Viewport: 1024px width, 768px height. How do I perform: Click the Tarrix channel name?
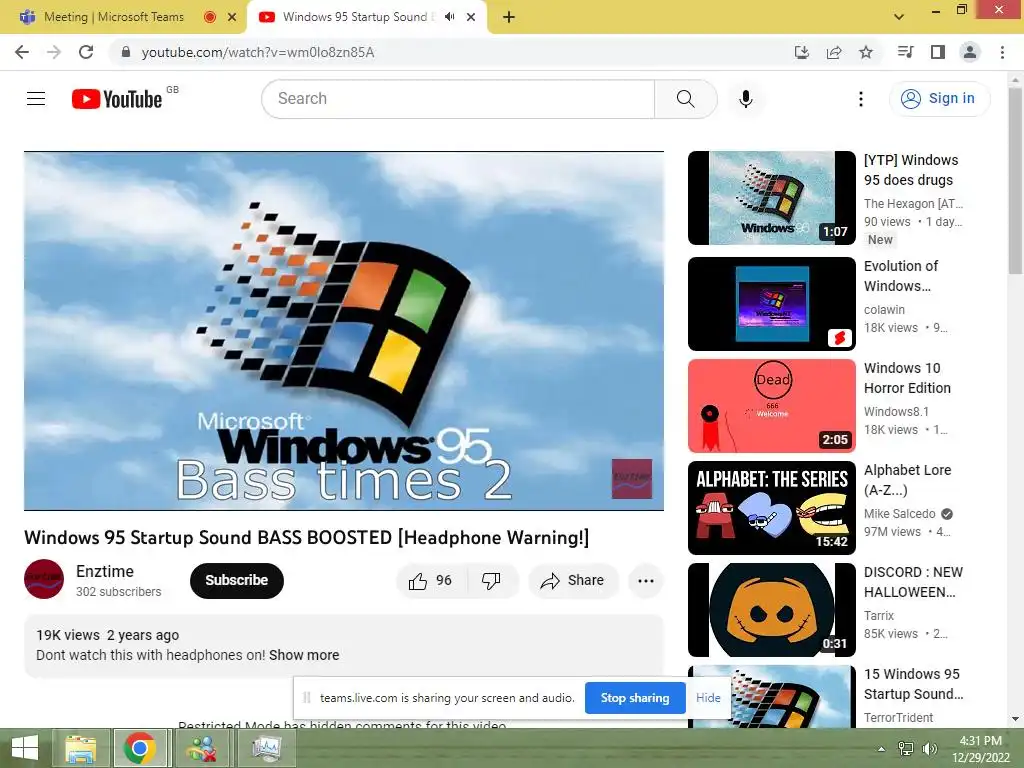coord(878,616)
